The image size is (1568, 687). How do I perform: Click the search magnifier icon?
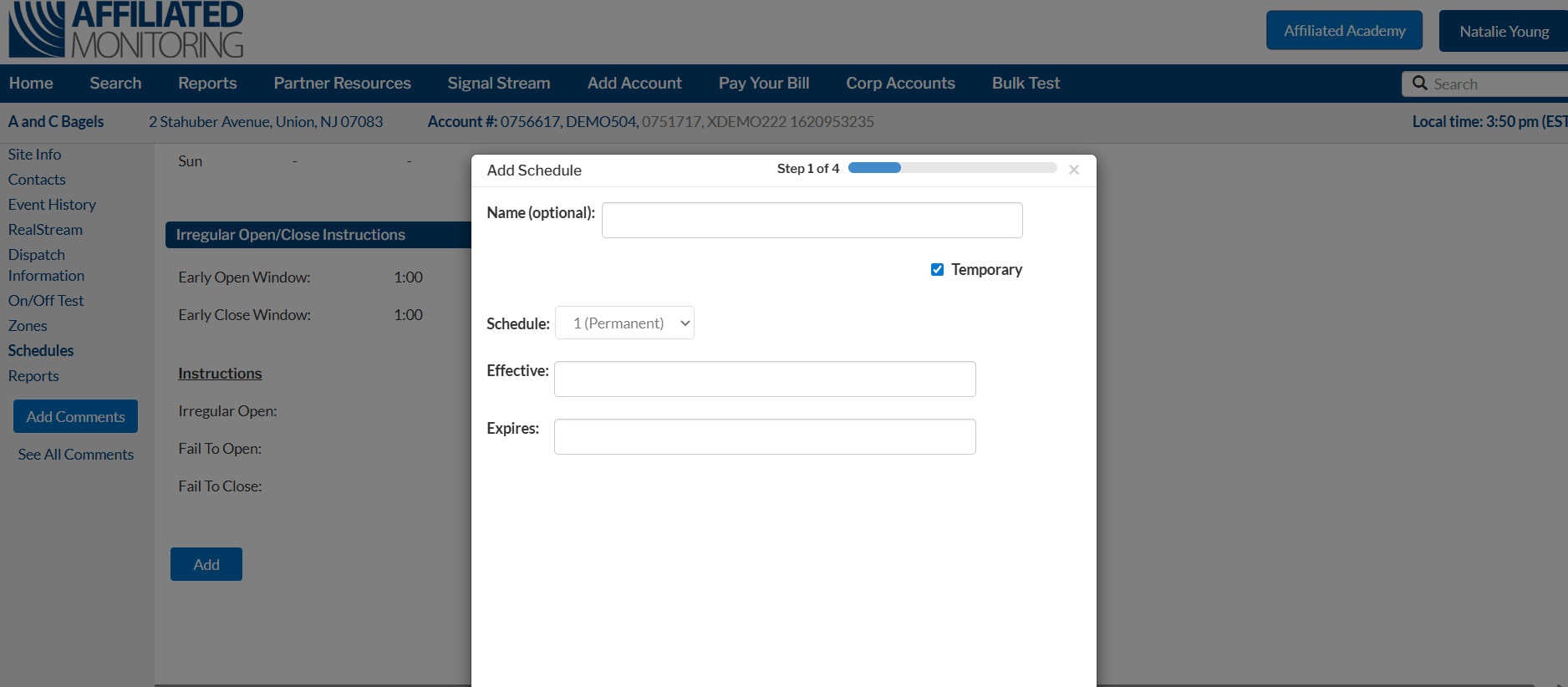pyautogui.click(x=1419, y=84)
